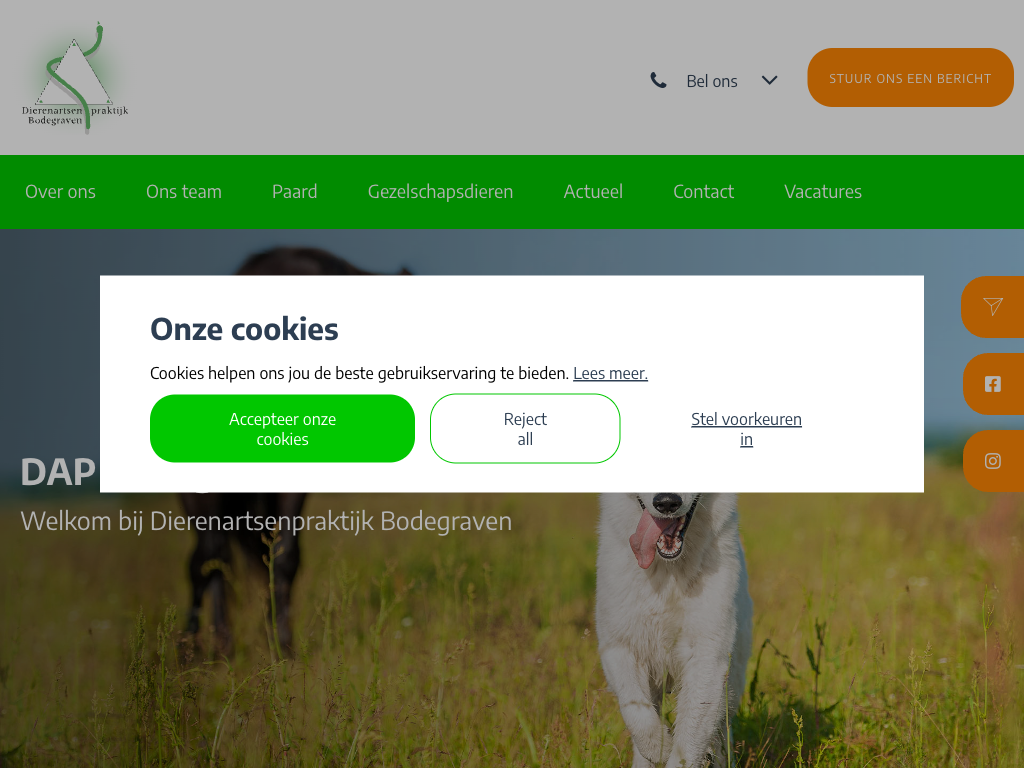Open the Facebook side icon

click(x=993, y=384)
